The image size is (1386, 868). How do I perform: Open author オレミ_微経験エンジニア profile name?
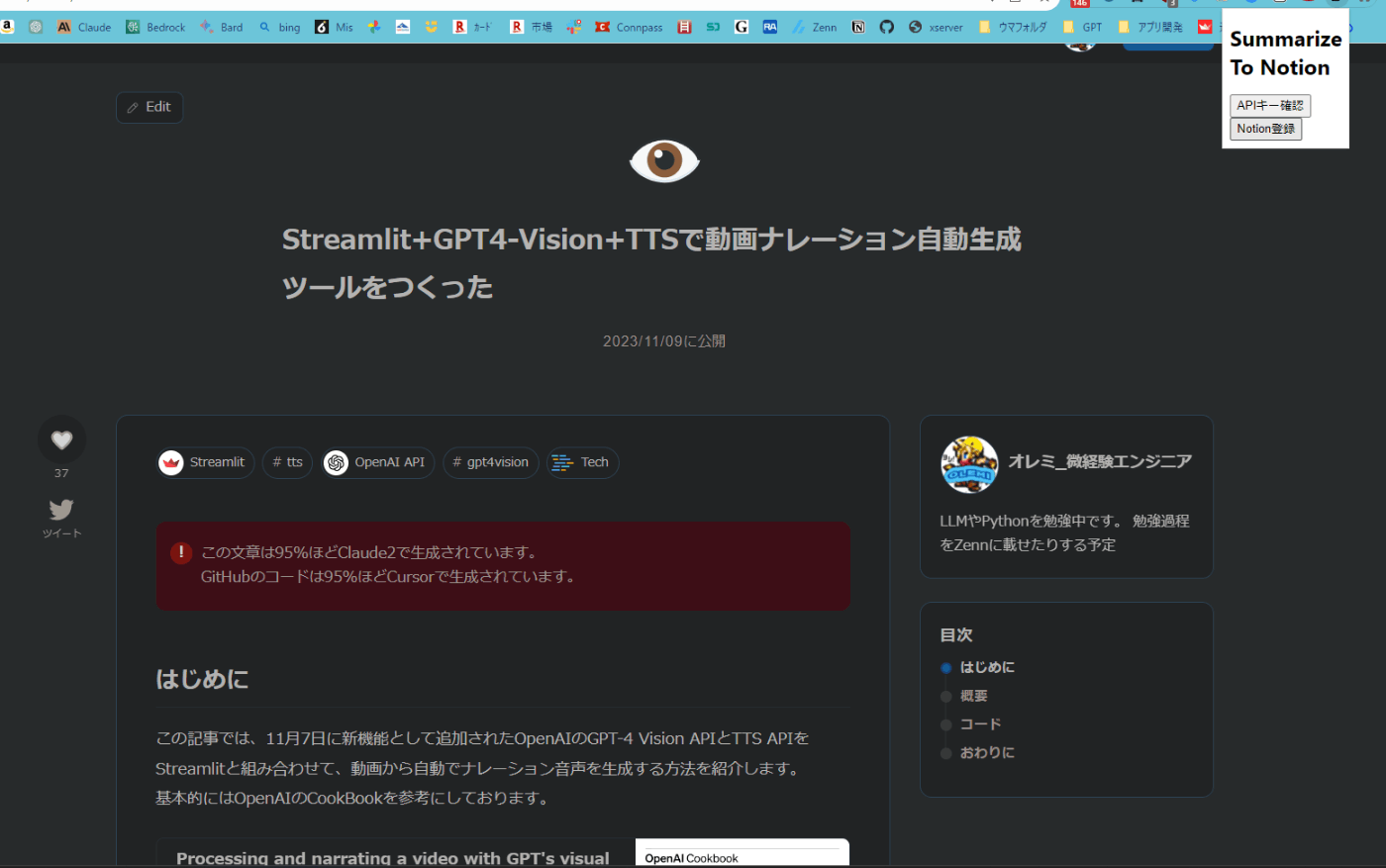coord(1100,461)
